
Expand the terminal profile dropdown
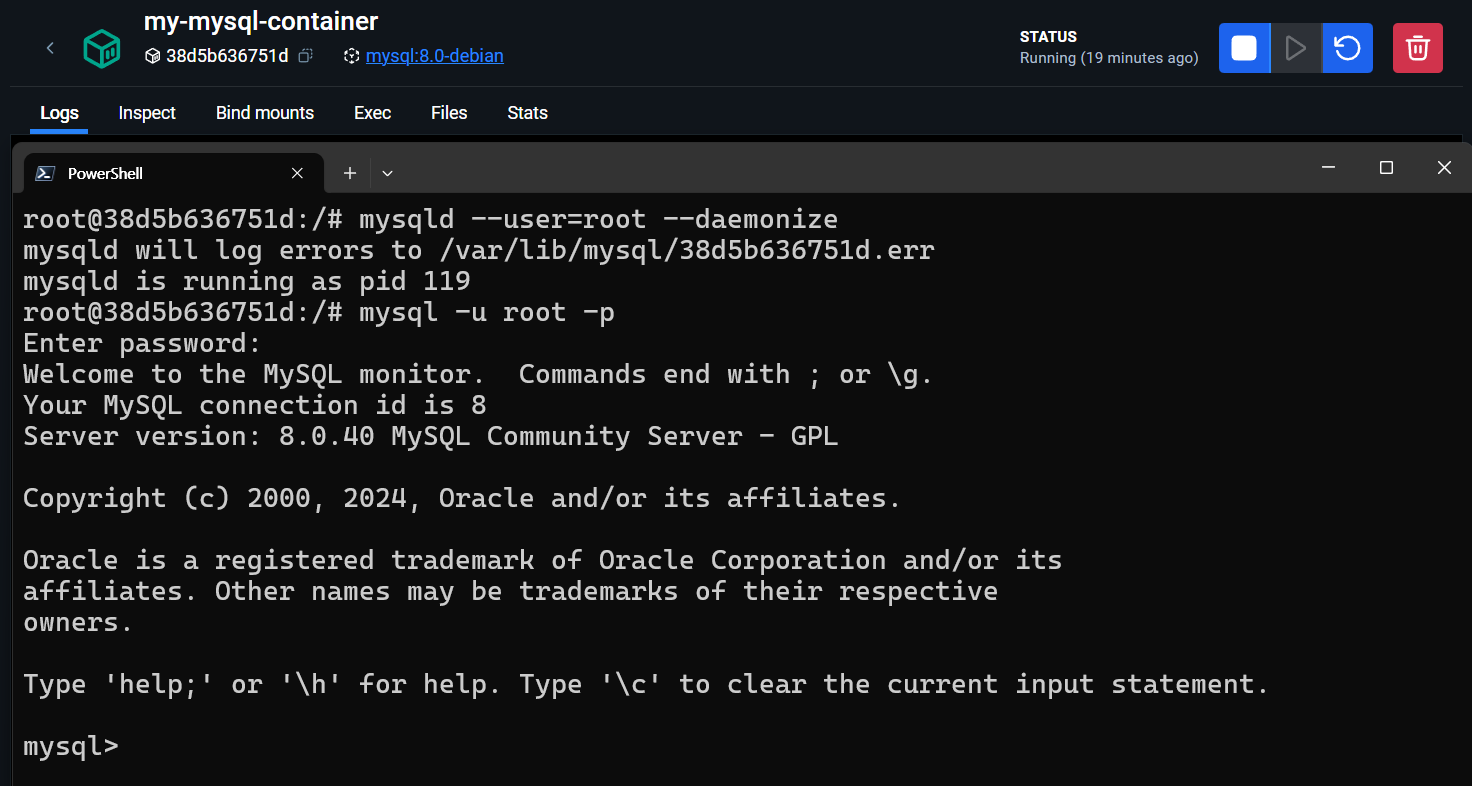[x=388, y=173]
